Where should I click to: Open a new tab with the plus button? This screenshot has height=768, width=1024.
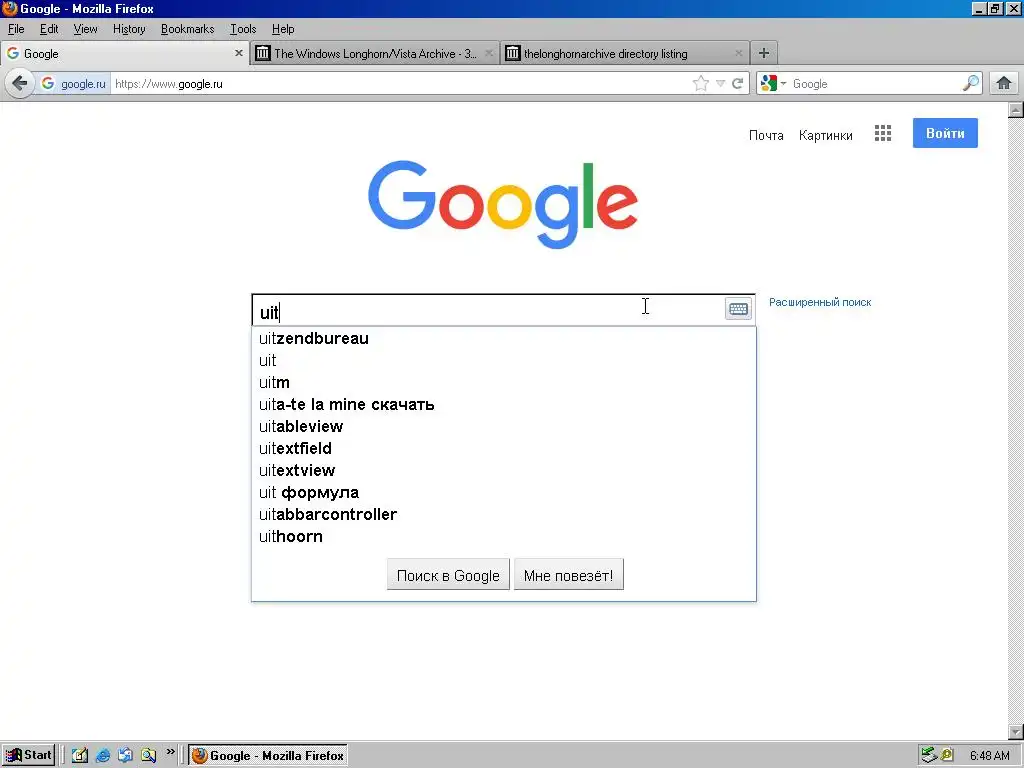[763, 54]
